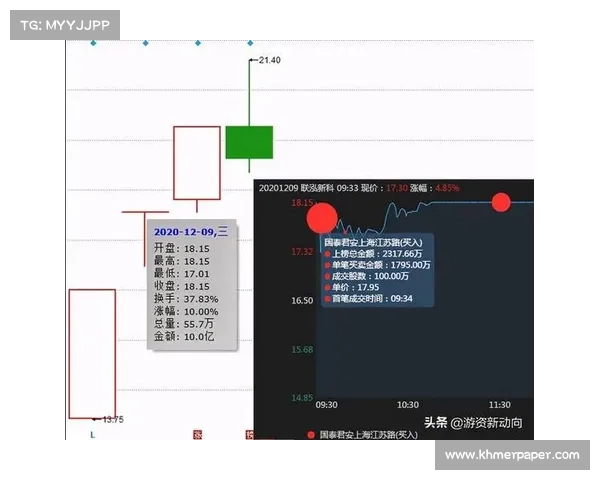The image size is (600, 480).
Task: Click the blue diamond marker above the green candlestick
Action: click(x=250, y=43)
